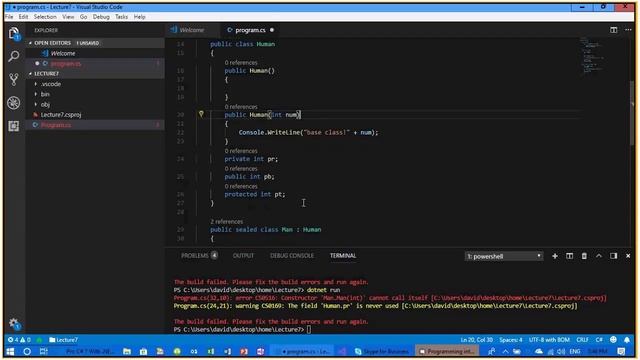Change C# language mode in status bar
The width and height of the screenshot is (640, 360).
599,340
